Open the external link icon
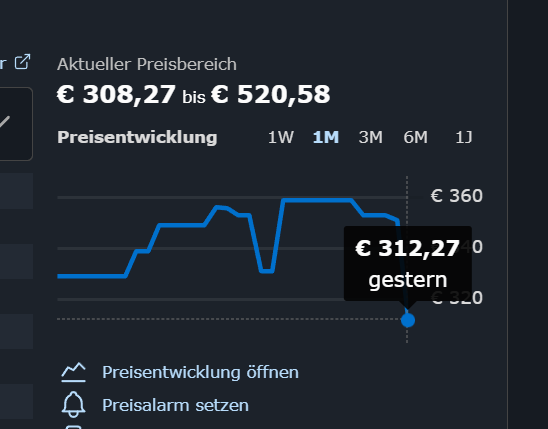548x429 pixels. pyautogui.click(x=22, y=62)
